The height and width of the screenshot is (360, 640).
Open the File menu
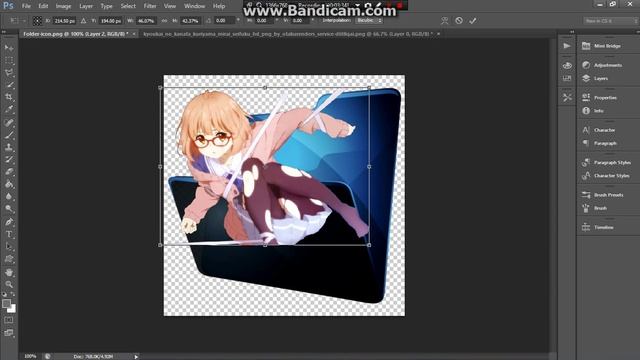pos(26,6)
